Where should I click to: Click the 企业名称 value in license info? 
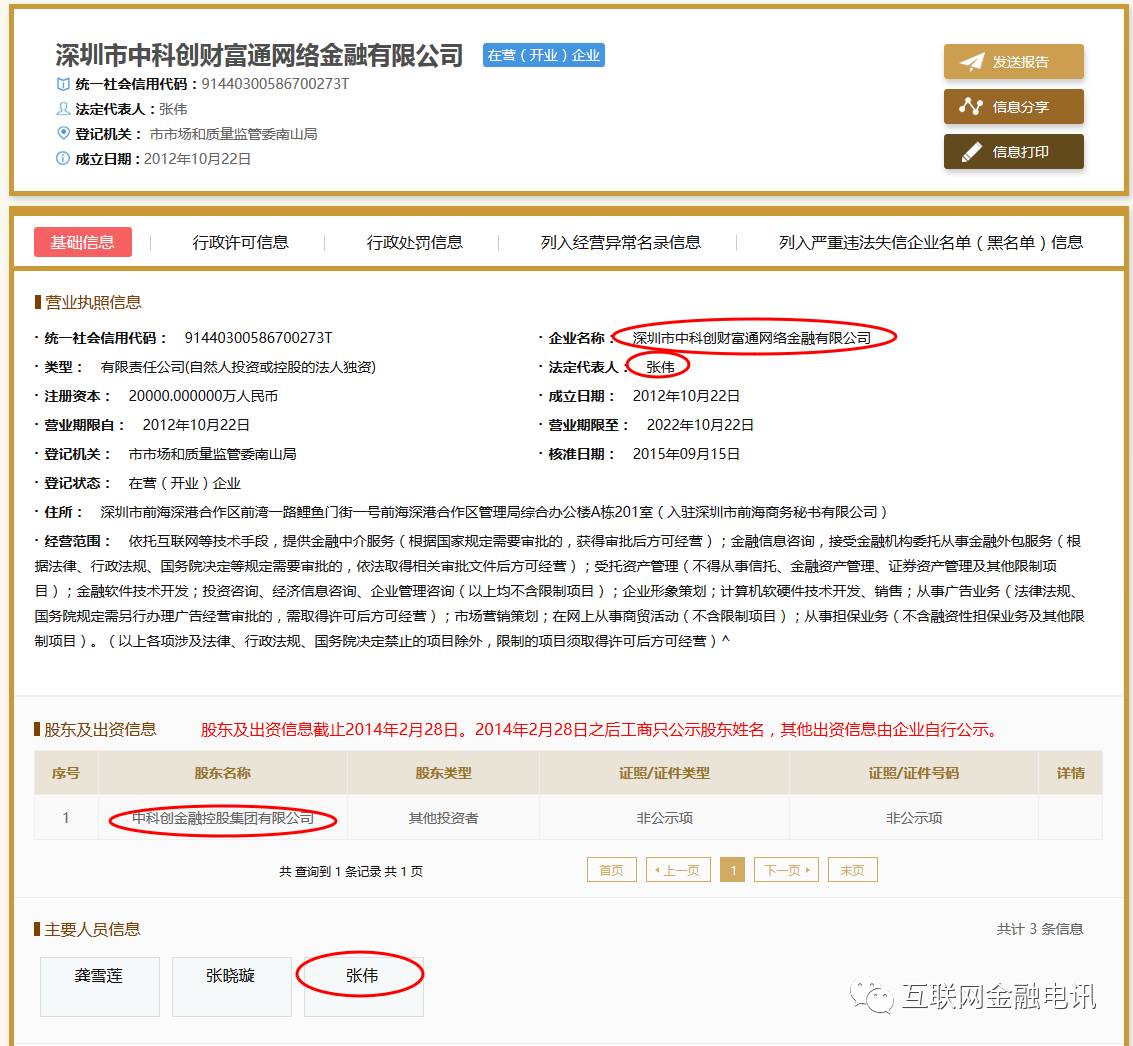[x=751, y=337]
